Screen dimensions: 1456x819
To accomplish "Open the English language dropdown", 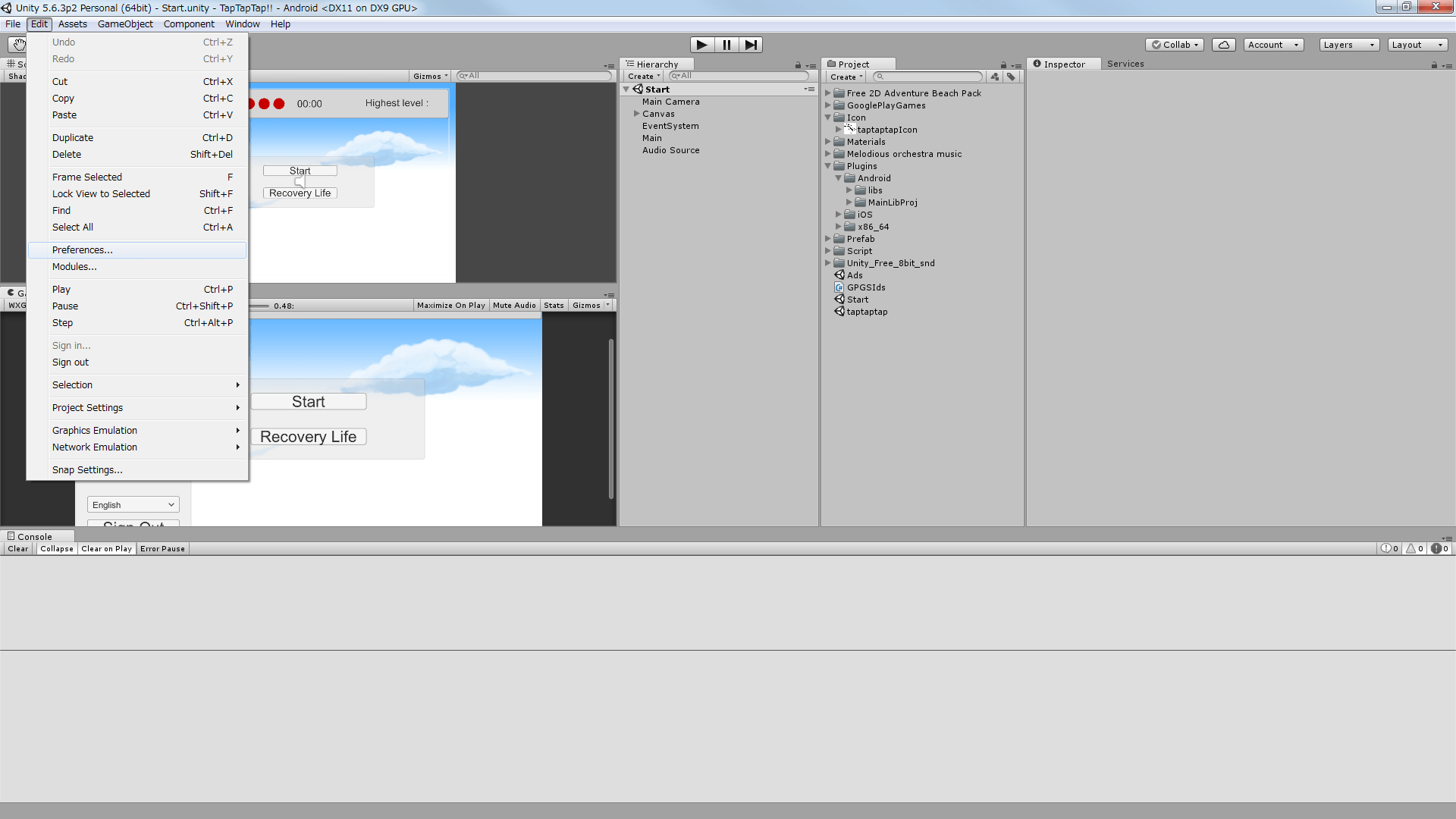I will coord(133,505).
